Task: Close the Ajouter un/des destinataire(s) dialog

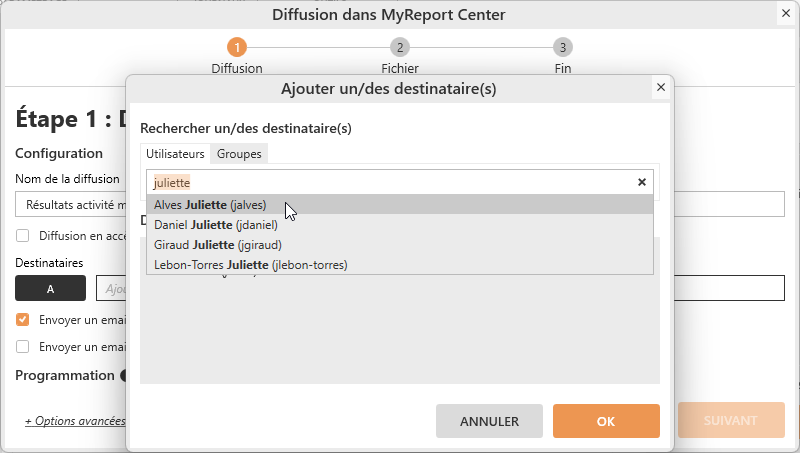Action: [660, 88]
